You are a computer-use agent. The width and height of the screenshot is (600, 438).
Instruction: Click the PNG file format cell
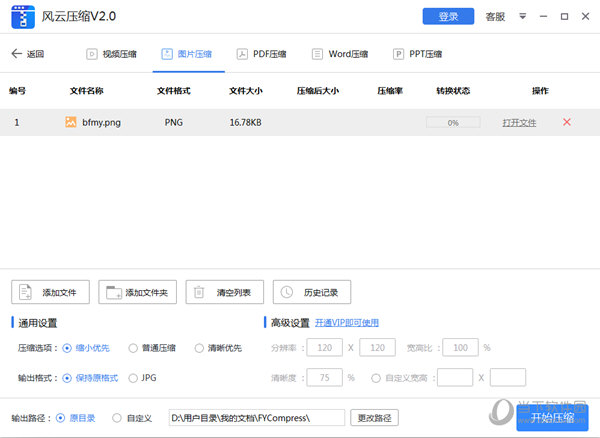click(x=173, y=122)
